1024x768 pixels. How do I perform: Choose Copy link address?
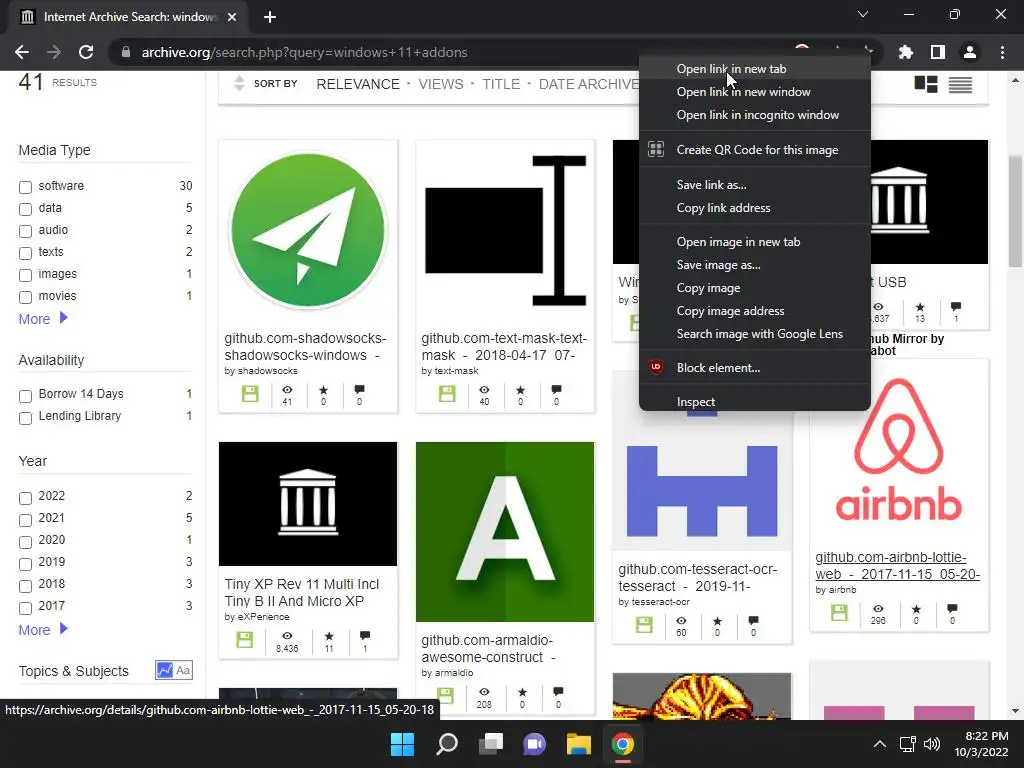[754, 208]
